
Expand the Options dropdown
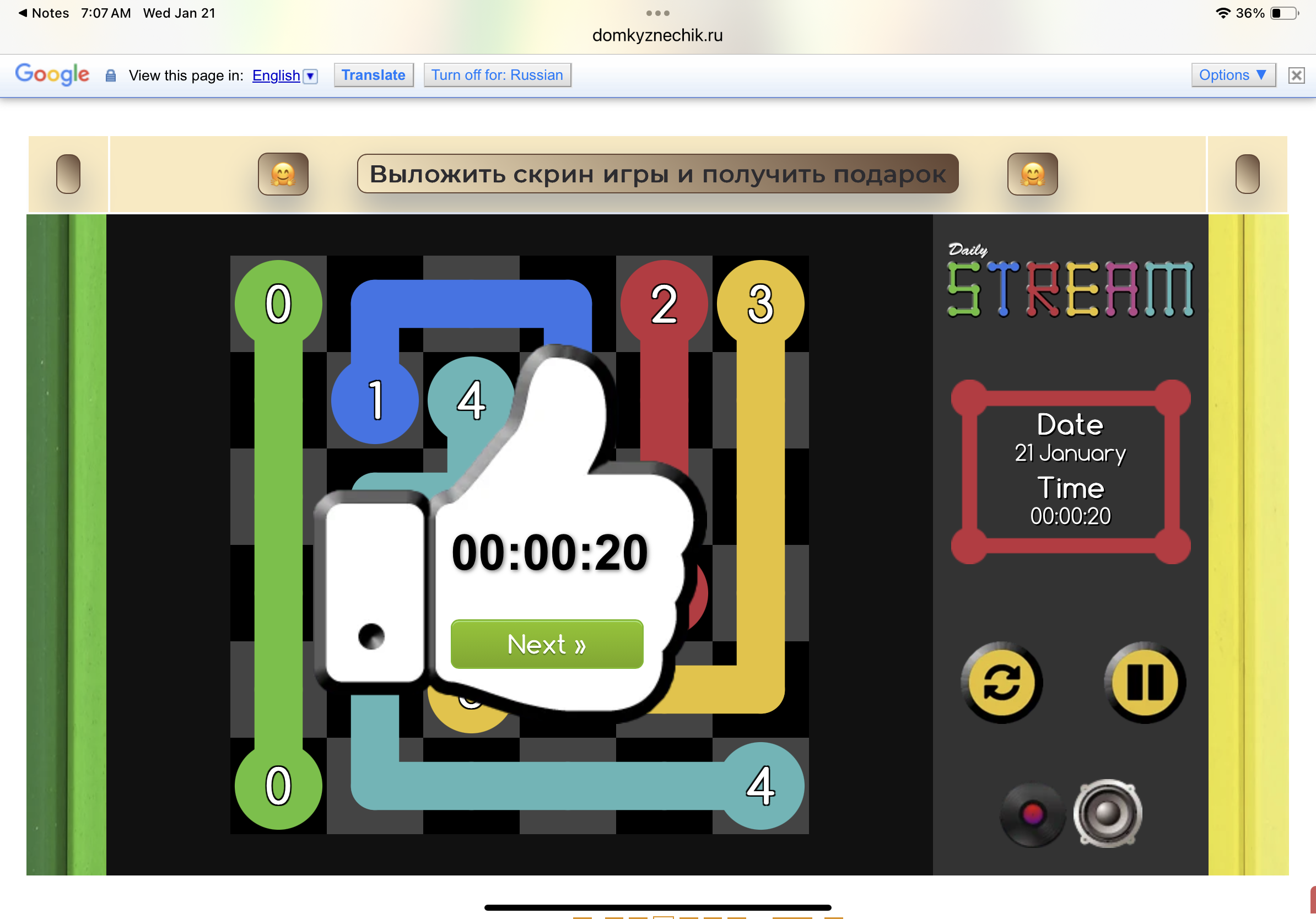[1233, 75]
